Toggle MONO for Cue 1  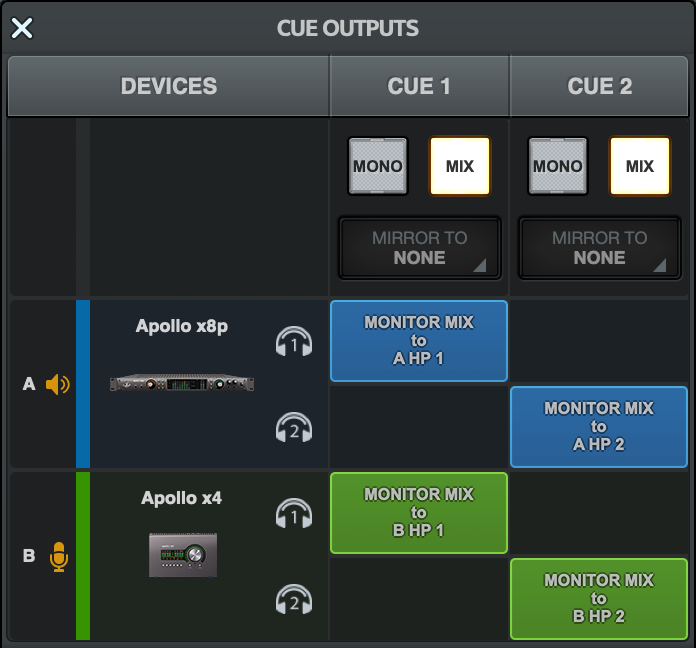coord(378,166)
